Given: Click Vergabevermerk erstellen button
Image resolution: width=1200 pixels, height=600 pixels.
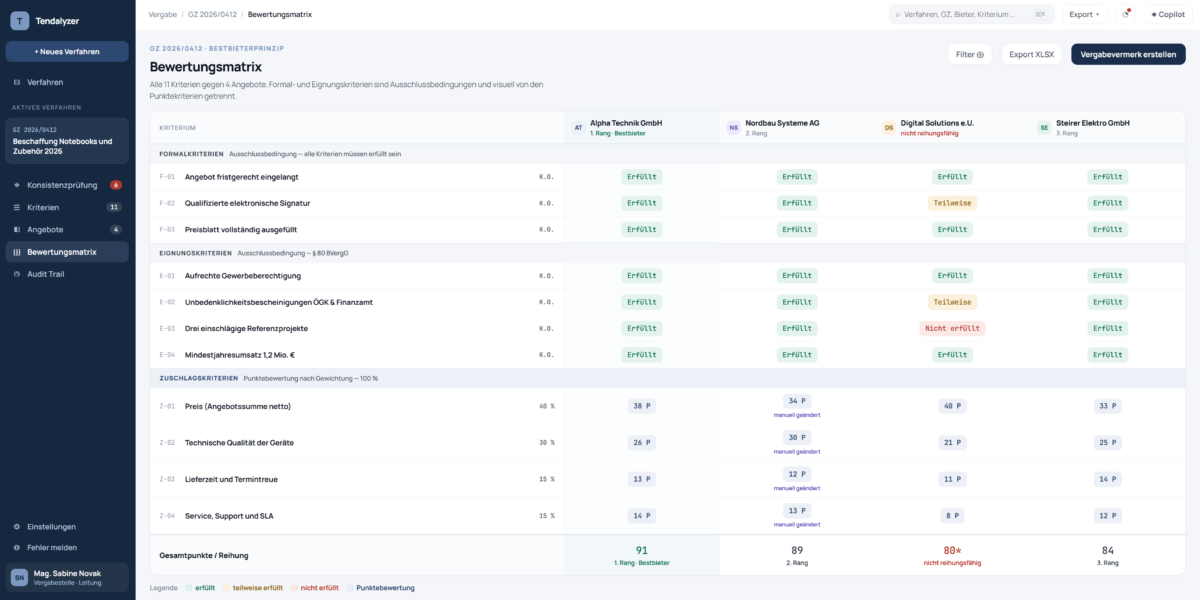Looking at the screenshot, I should tap(1128, 54).
